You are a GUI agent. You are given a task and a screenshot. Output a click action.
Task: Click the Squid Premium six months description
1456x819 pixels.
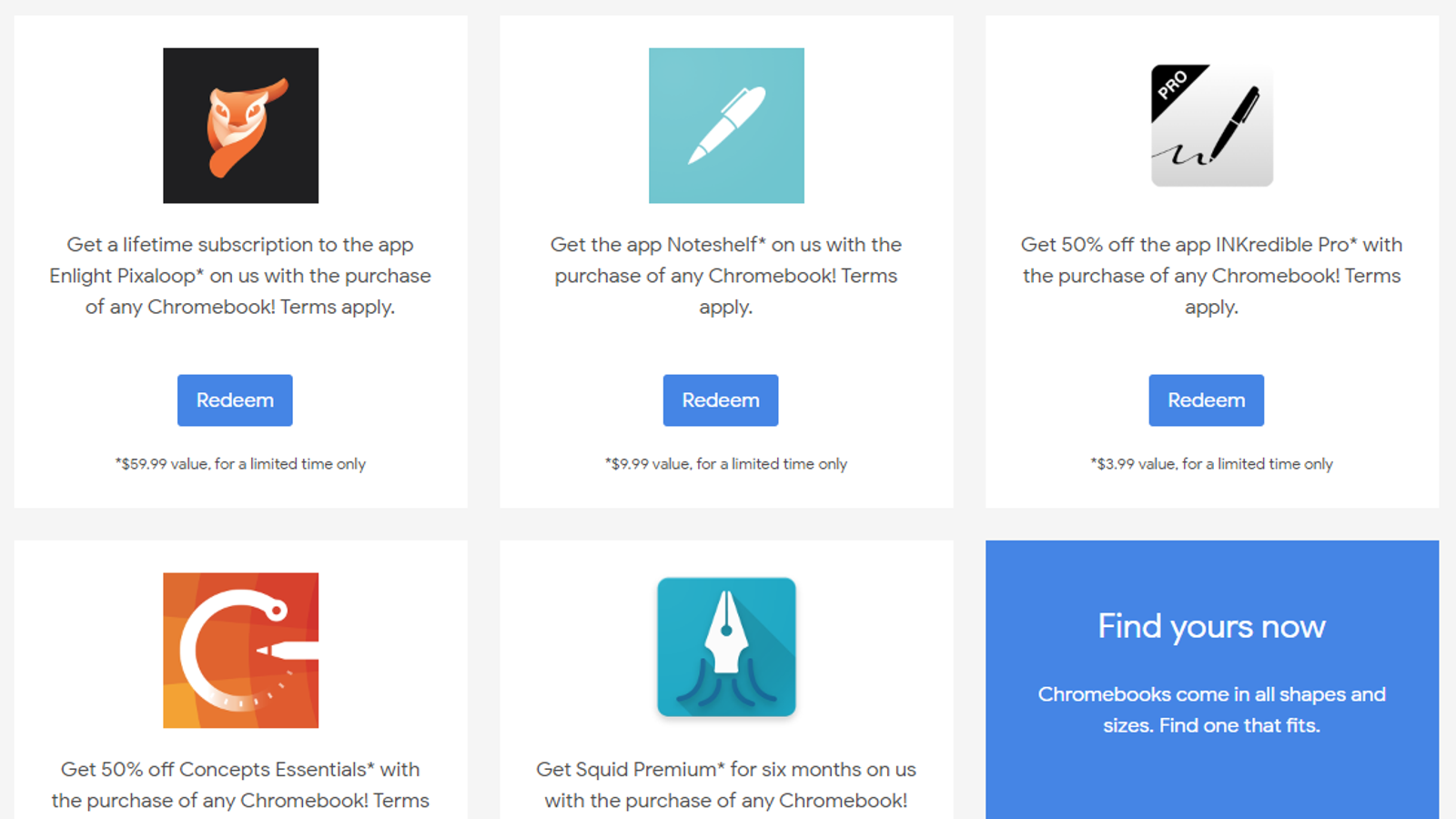(x=726, y=785)
